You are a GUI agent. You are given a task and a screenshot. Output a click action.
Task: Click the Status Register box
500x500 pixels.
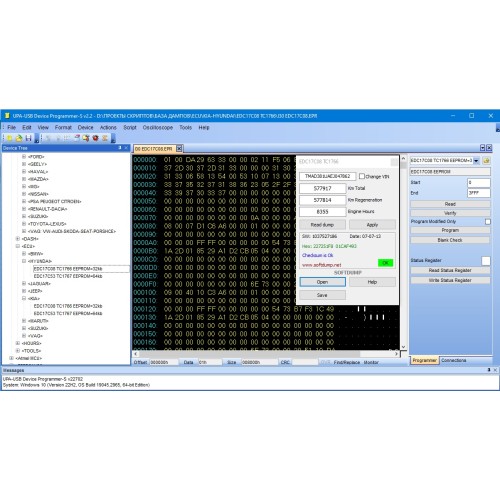(486, 261)
